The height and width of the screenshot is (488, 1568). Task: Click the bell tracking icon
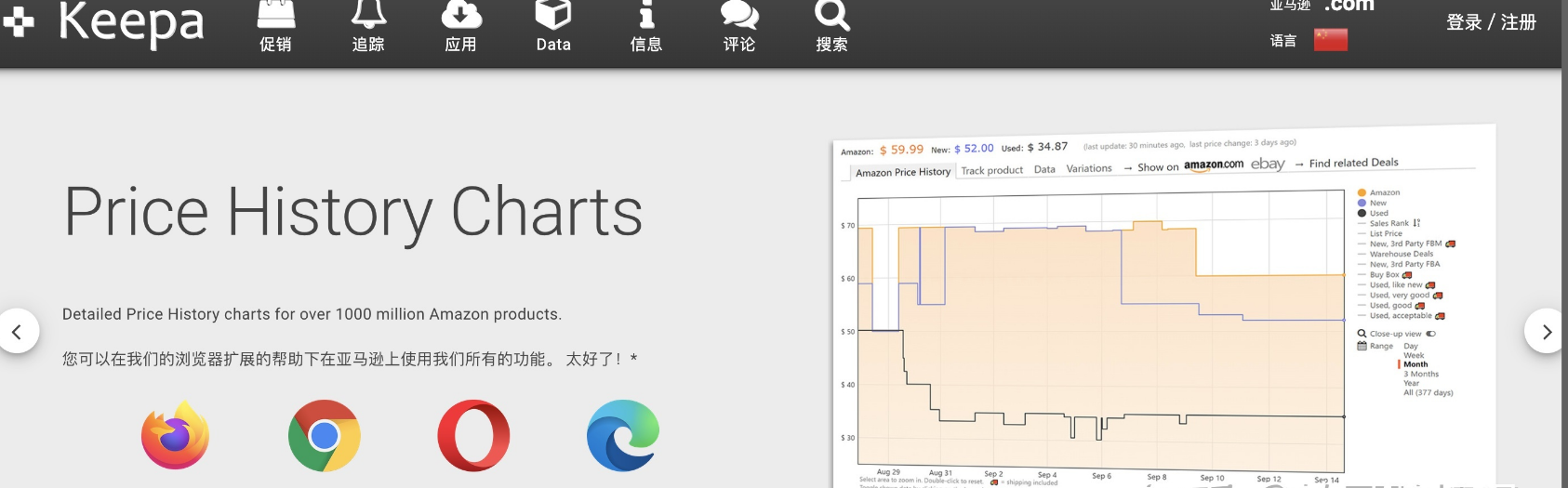click(x=368, y=13)
